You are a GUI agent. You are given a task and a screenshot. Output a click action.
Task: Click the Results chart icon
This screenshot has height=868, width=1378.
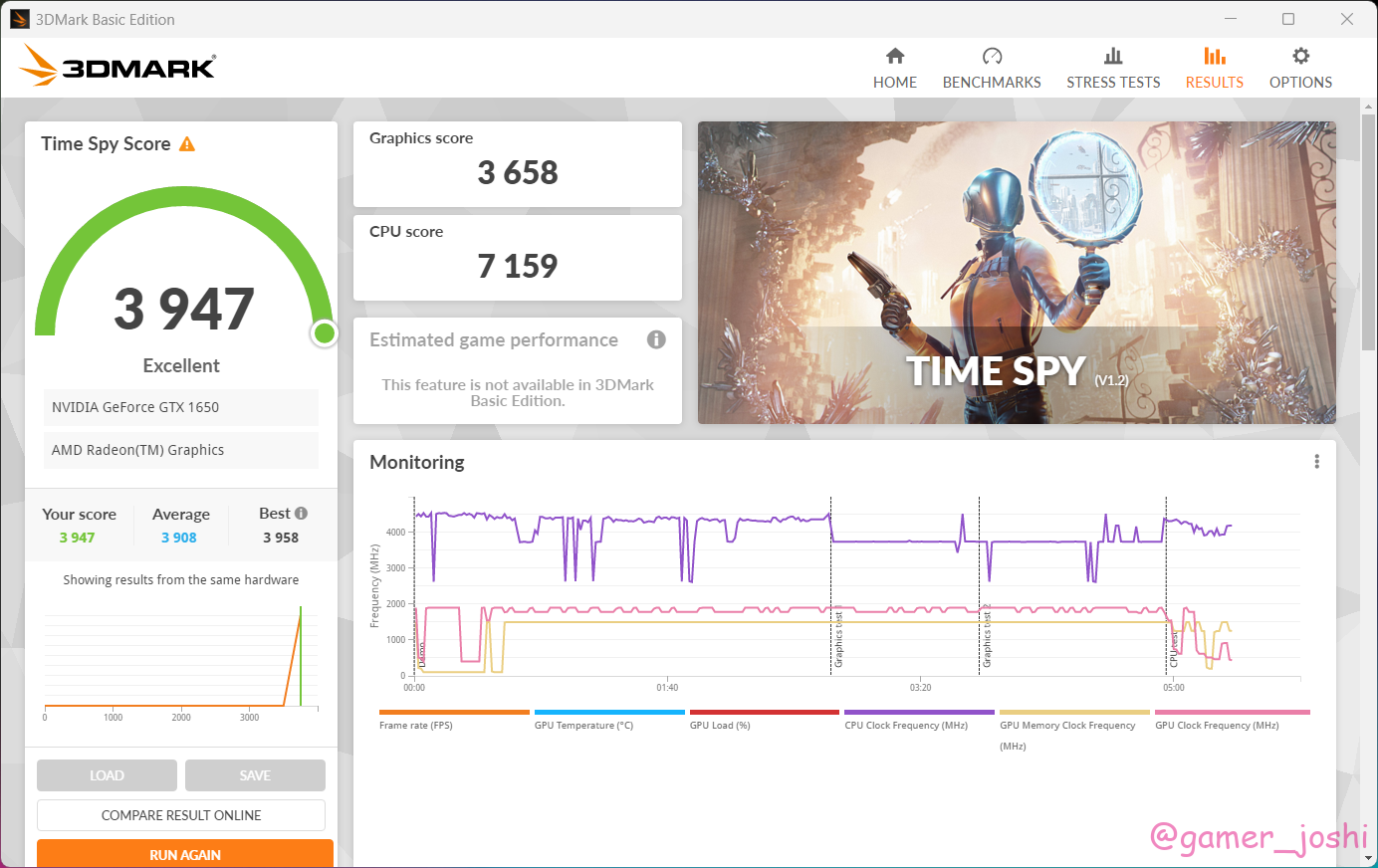[1215, 56]
